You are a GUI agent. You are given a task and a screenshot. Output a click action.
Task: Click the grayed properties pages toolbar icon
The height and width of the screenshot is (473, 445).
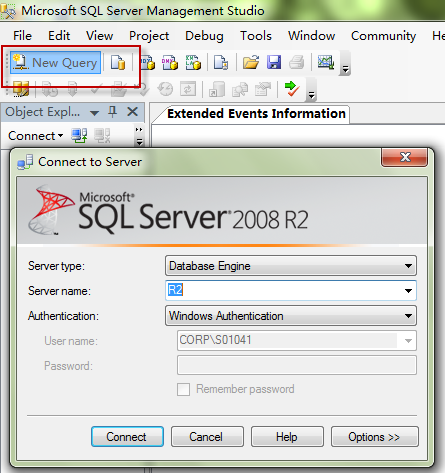pos(263,89)
